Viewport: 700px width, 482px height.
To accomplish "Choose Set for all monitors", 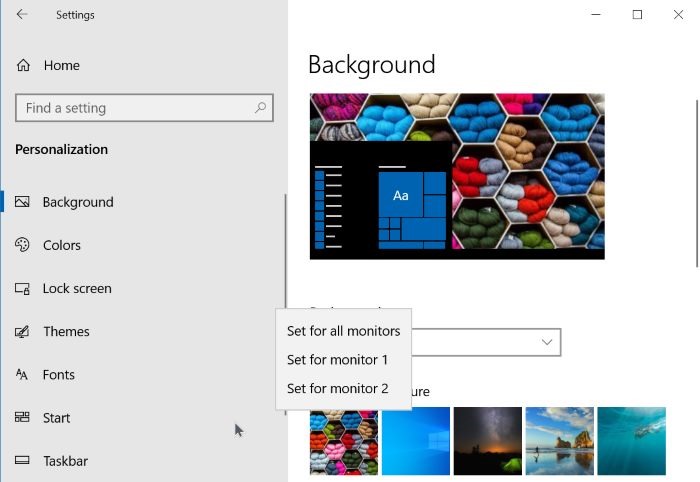I will [x=343, y=331].
